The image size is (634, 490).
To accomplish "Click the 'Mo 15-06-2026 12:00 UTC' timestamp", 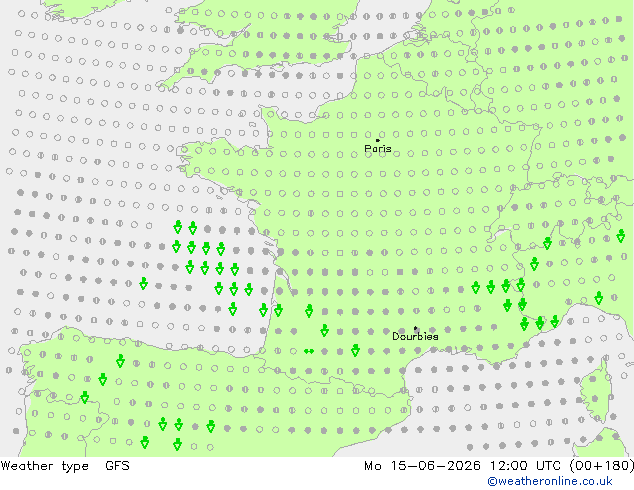I will 463,466.
